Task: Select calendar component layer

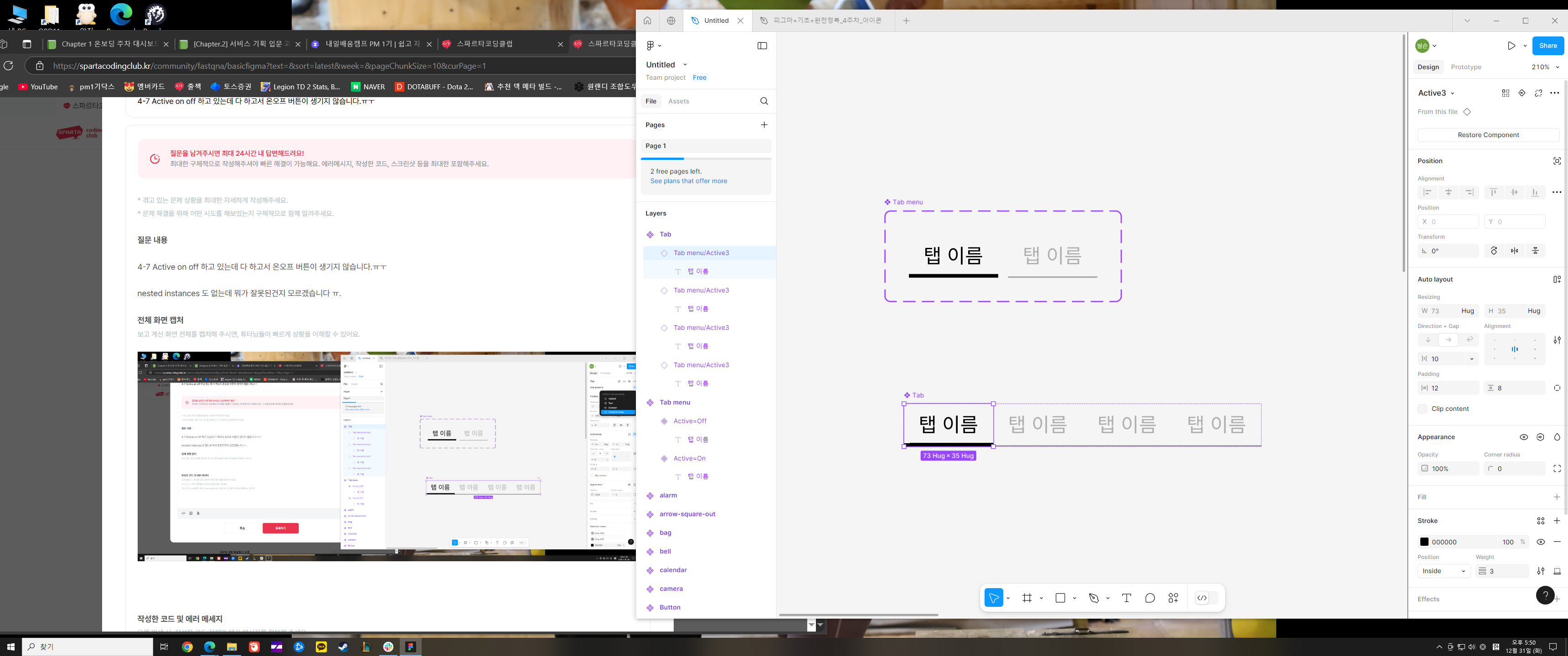Action: pos(673,570)
